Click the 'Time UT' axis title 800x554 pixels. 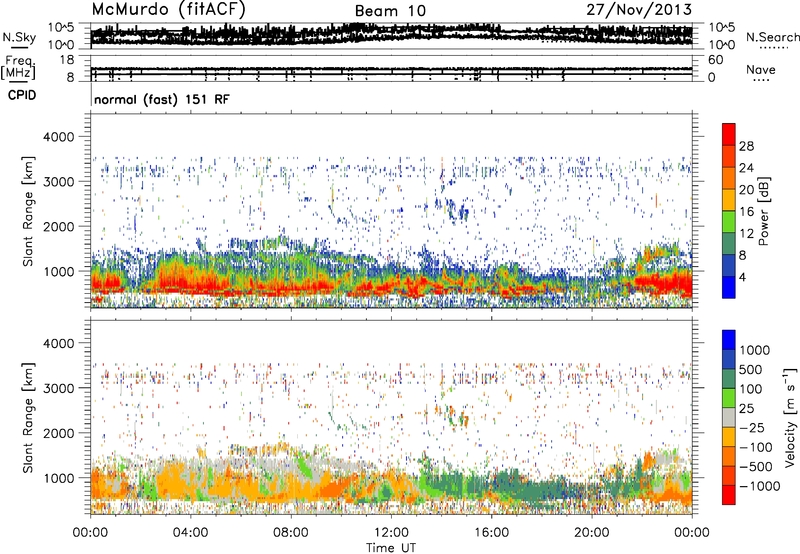coord(391,548)
